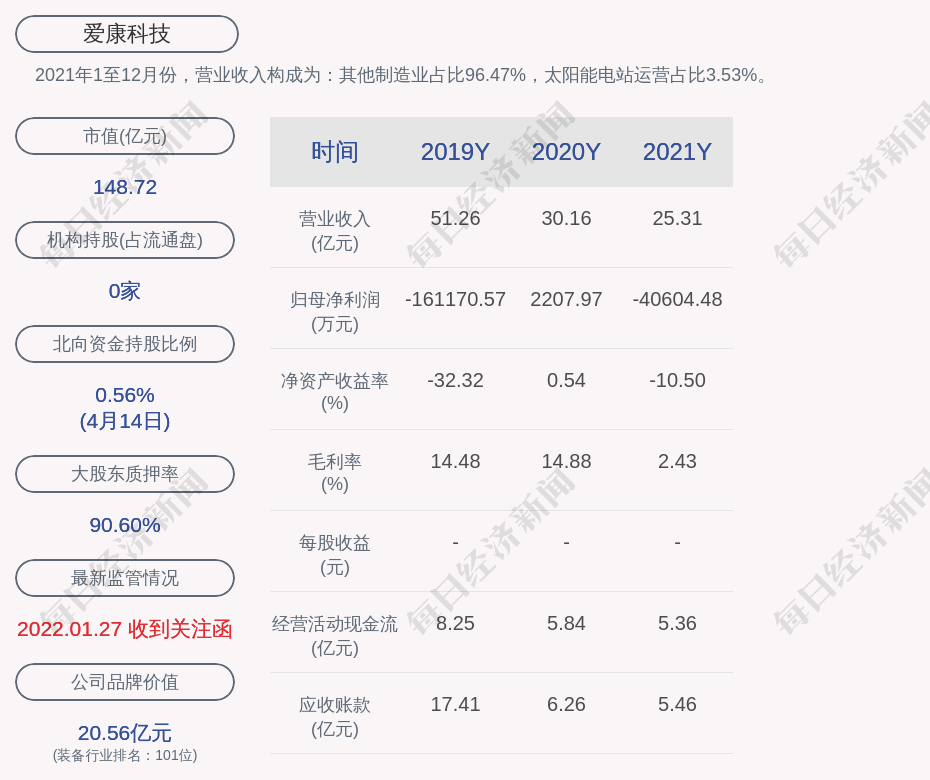Click the 公司品牌价值 label
The height and width of the screenshot is (780, 930).
(x=125, y=682)
